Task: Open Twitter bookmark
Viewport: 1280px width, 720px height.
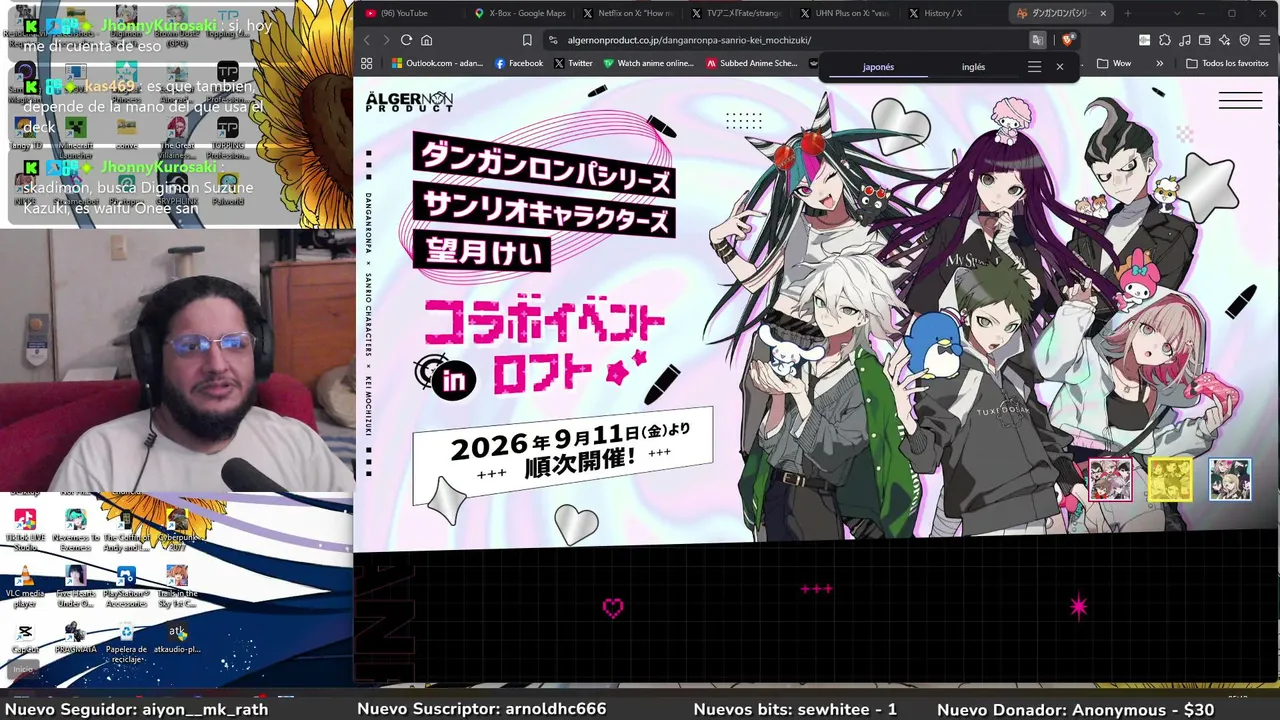Action: 573,63
